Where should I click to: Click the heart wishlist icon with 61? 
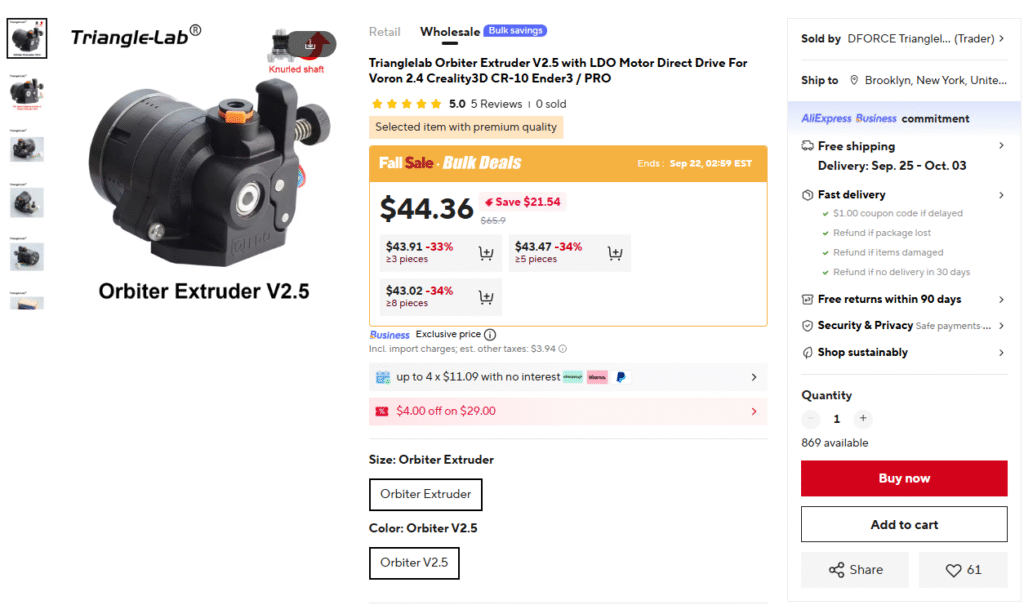tap(963, 570)
